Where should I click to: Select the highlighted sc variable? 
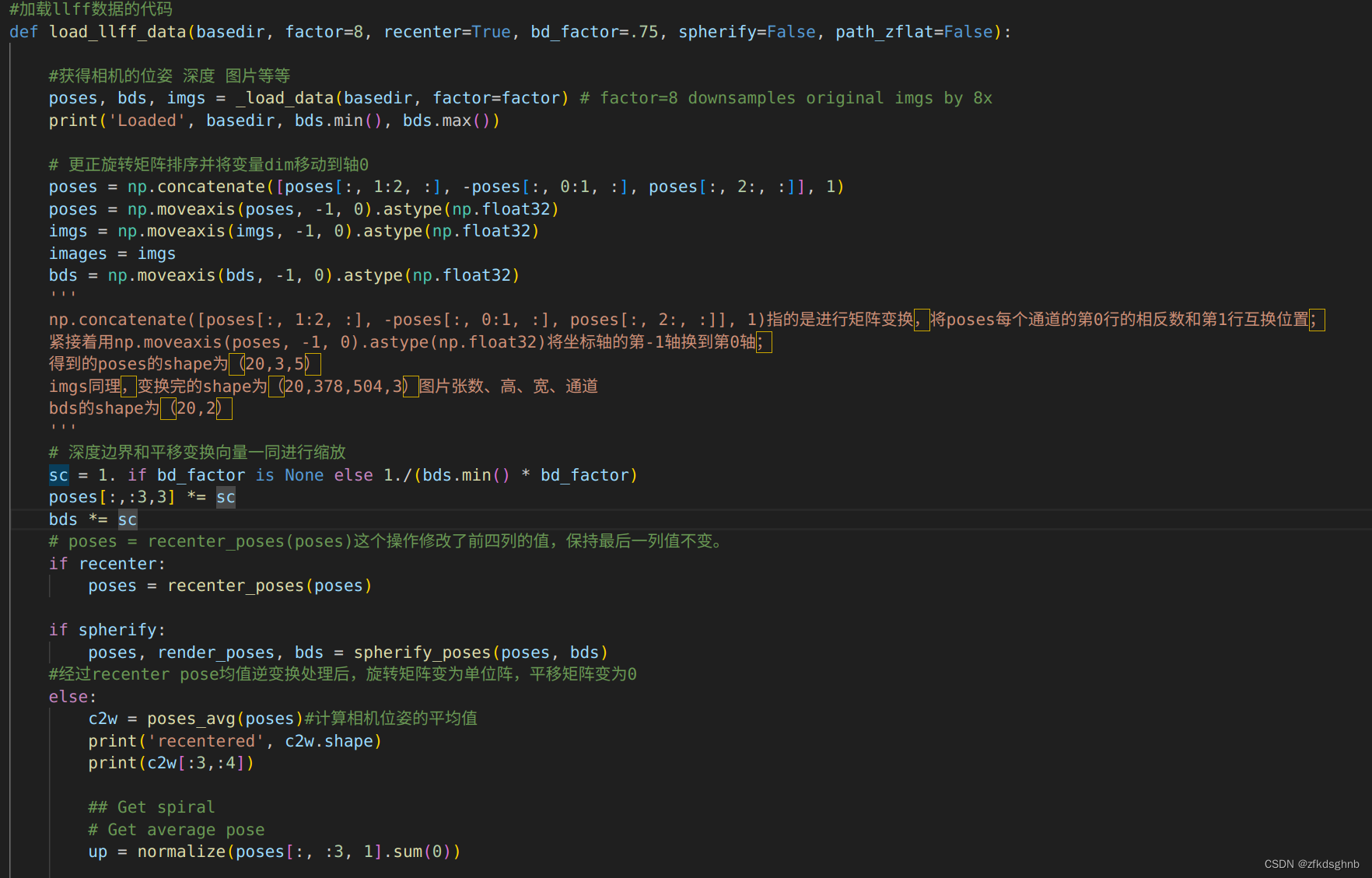click(58, 474)
